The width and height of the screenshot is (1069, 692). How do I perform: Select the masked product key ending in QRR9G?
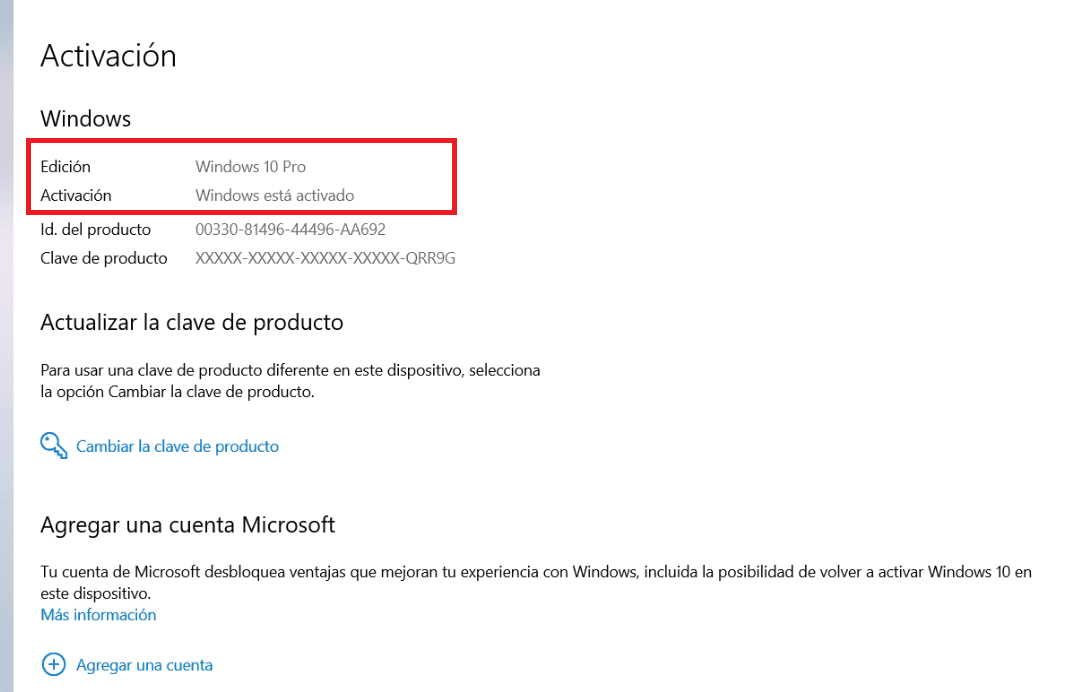tap(325, 258)
